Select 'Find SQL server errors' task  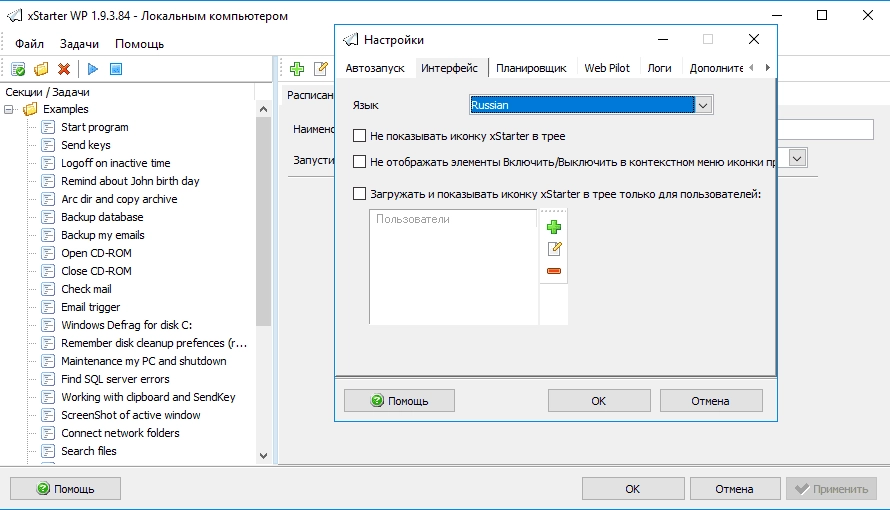click(x=115, y=379)
